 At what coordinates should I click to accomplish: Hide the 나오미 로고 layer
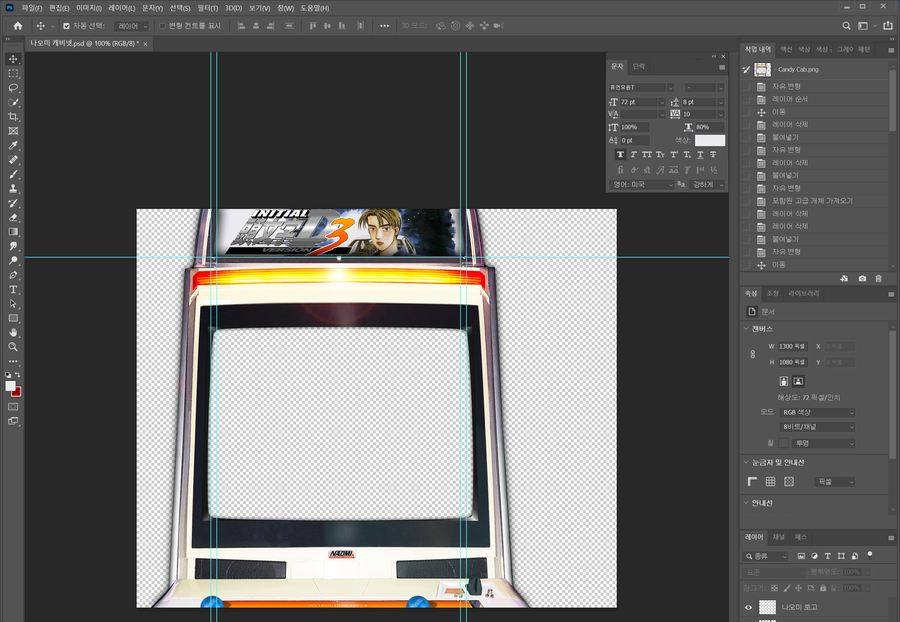tap(748, 607)
